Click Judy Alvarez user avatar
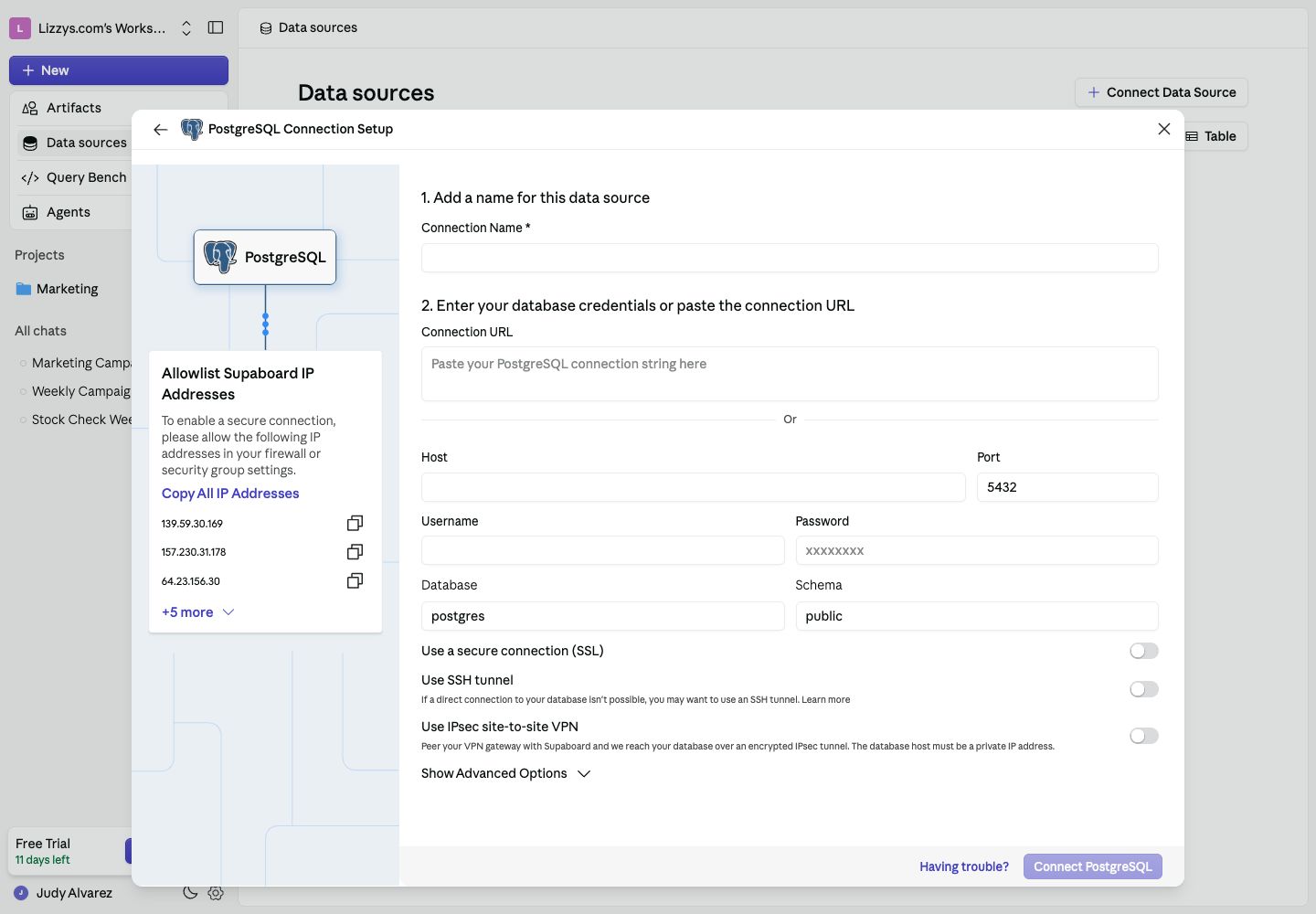This screenshot has width=1316, height=914. [21, 893]
